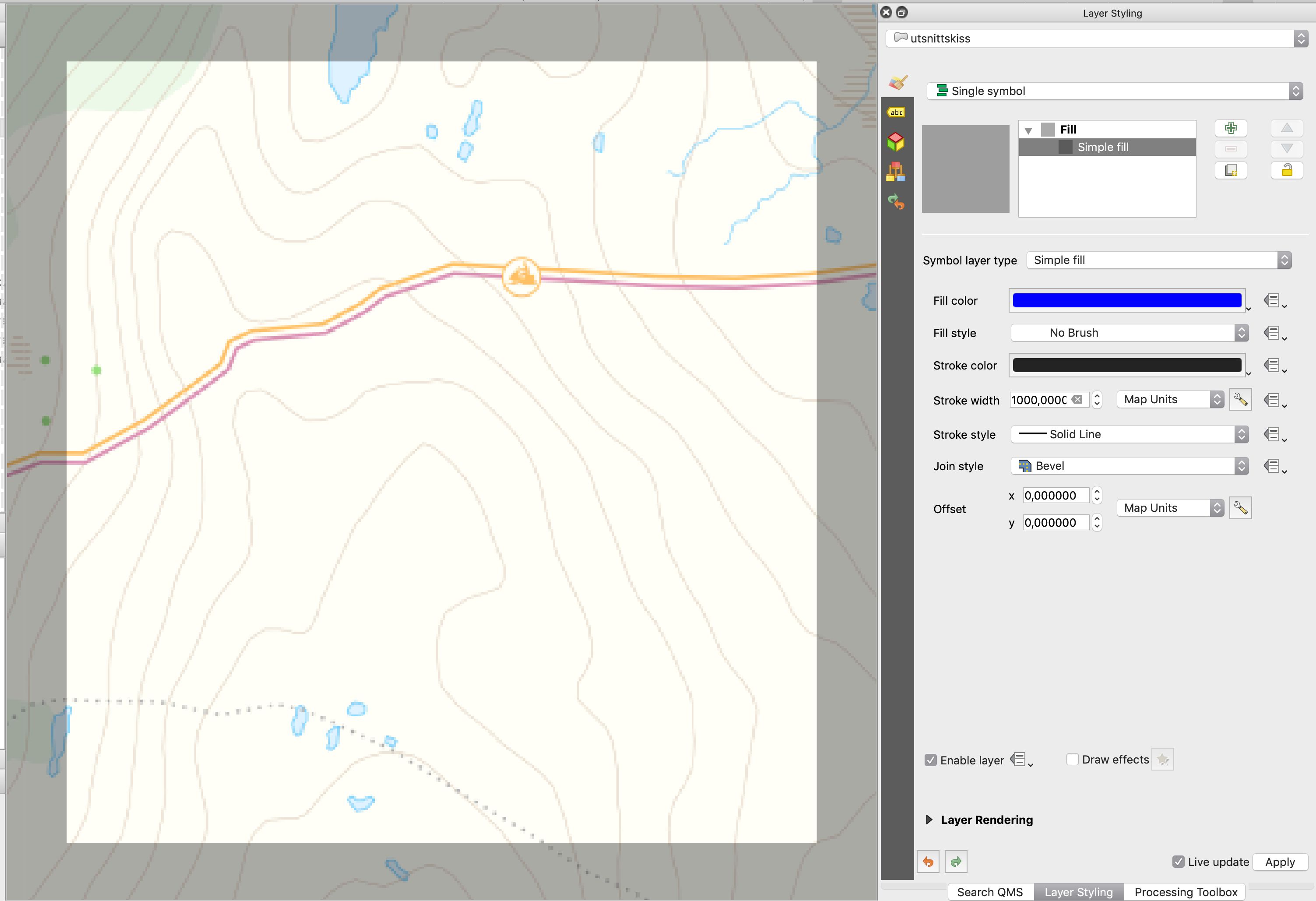The image size is (1316, 901).
Task: Open the styling History tab
Action: [x=897, y=202]
